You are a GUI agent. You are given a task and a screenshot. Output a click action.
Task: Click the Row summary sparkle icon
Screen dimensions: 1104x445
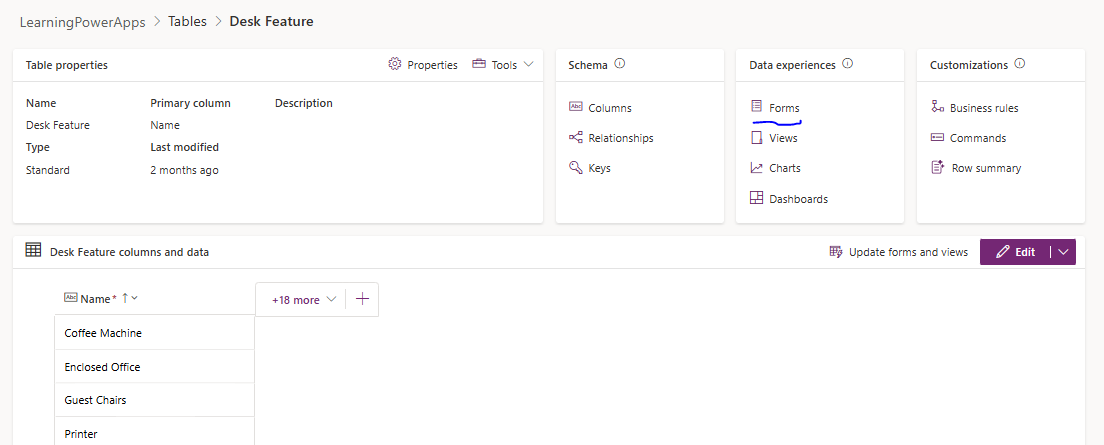pos(937,168)
